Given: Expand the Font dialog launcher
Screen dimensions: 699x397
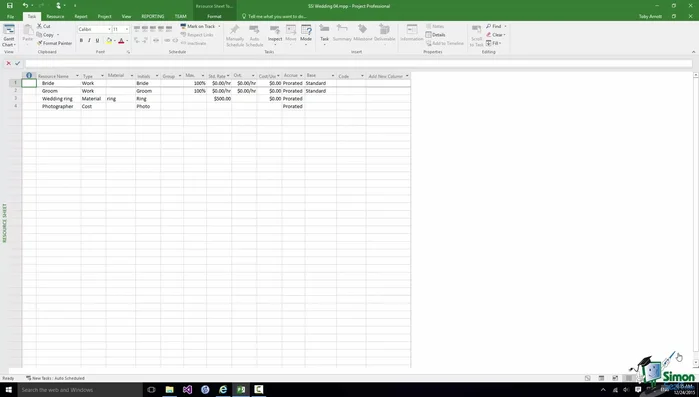Looking at the screenshot, I should pos(128,52).
